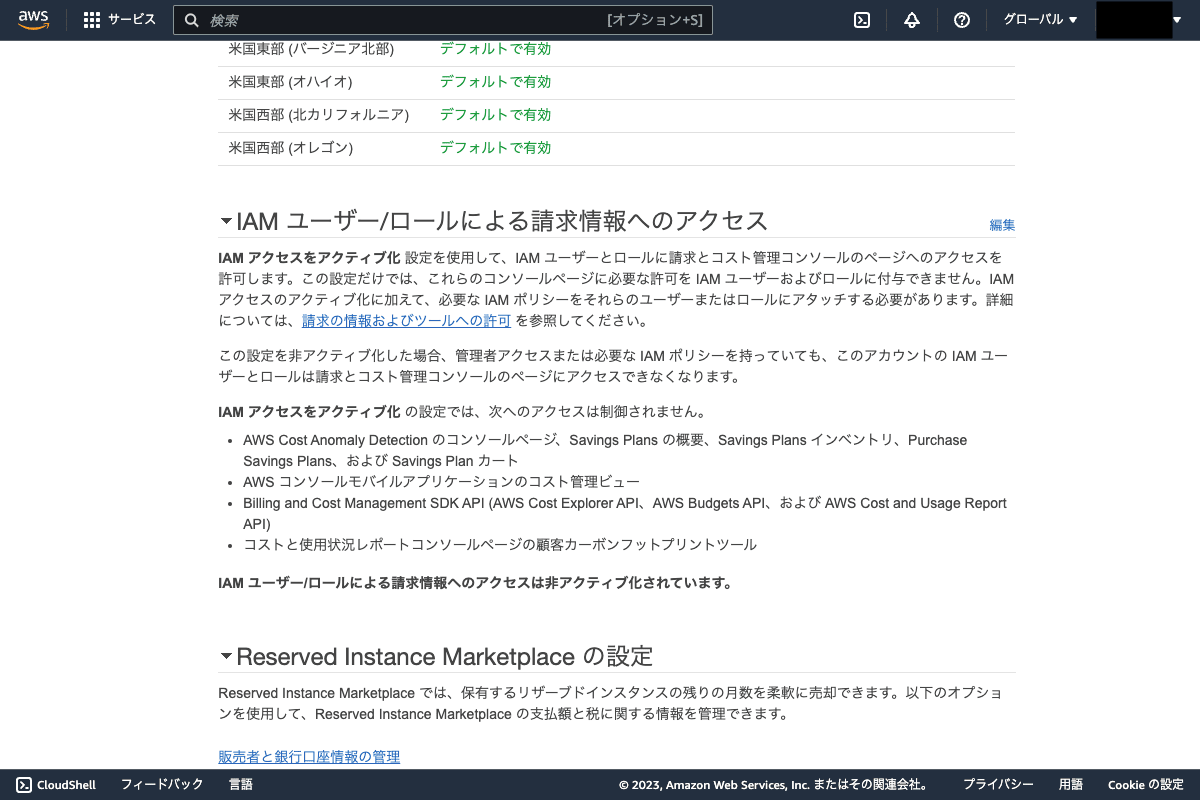Collapse the IAM ユーザー/ロール section
1200x800 pixels.
(226, 221)
